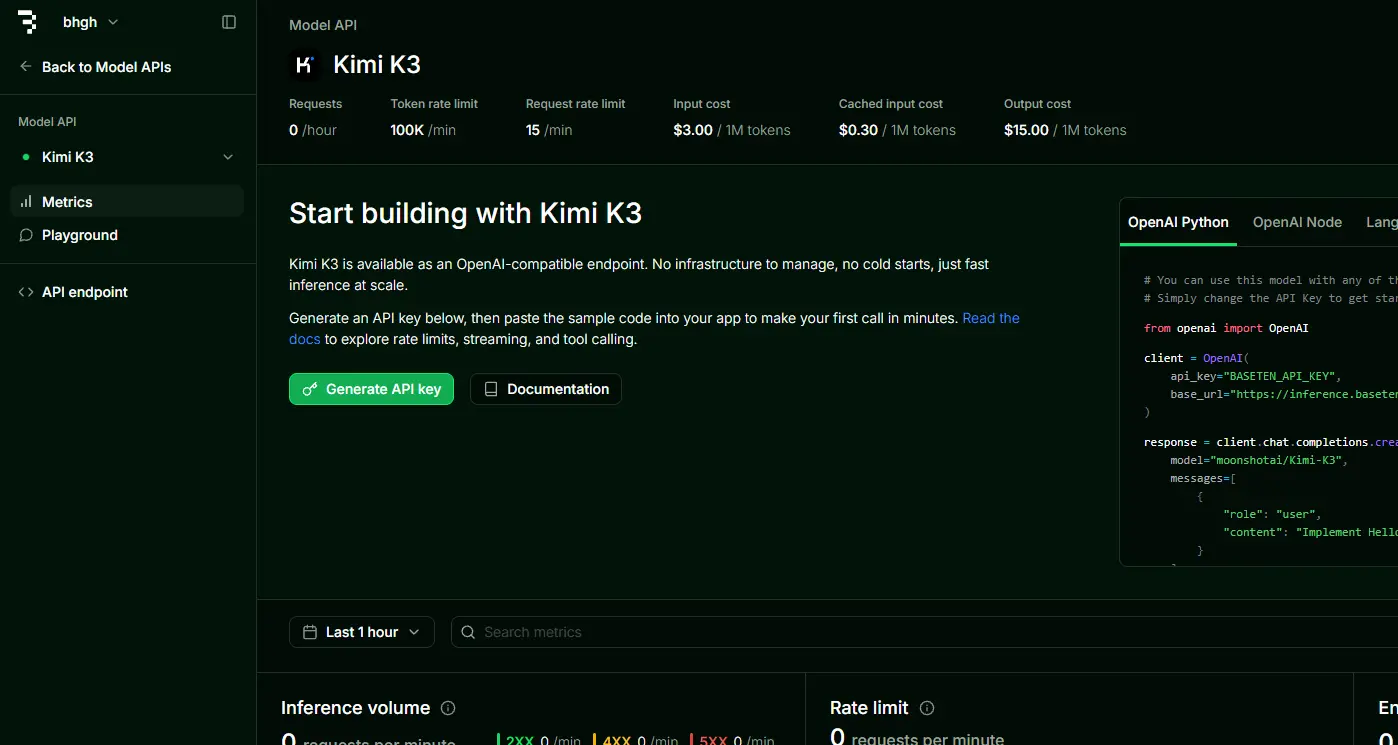
Task: Click the Baseten logo icon
Action: 28,22
